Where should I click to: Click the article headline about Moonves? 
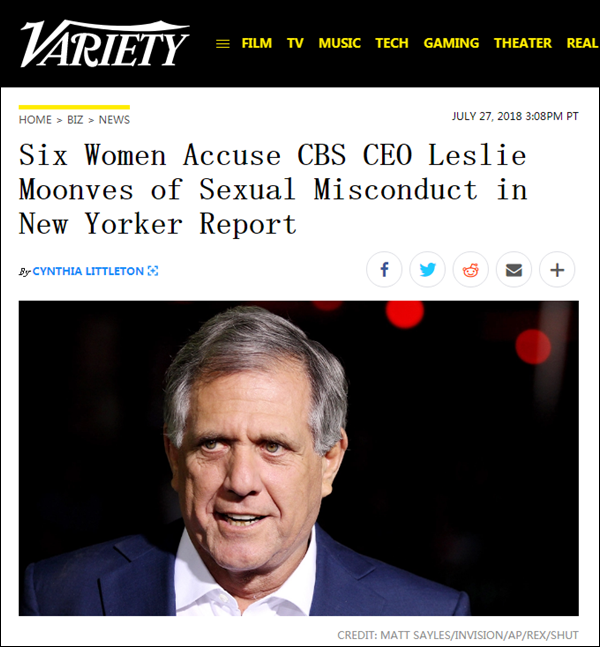click(x=272, y=189)
